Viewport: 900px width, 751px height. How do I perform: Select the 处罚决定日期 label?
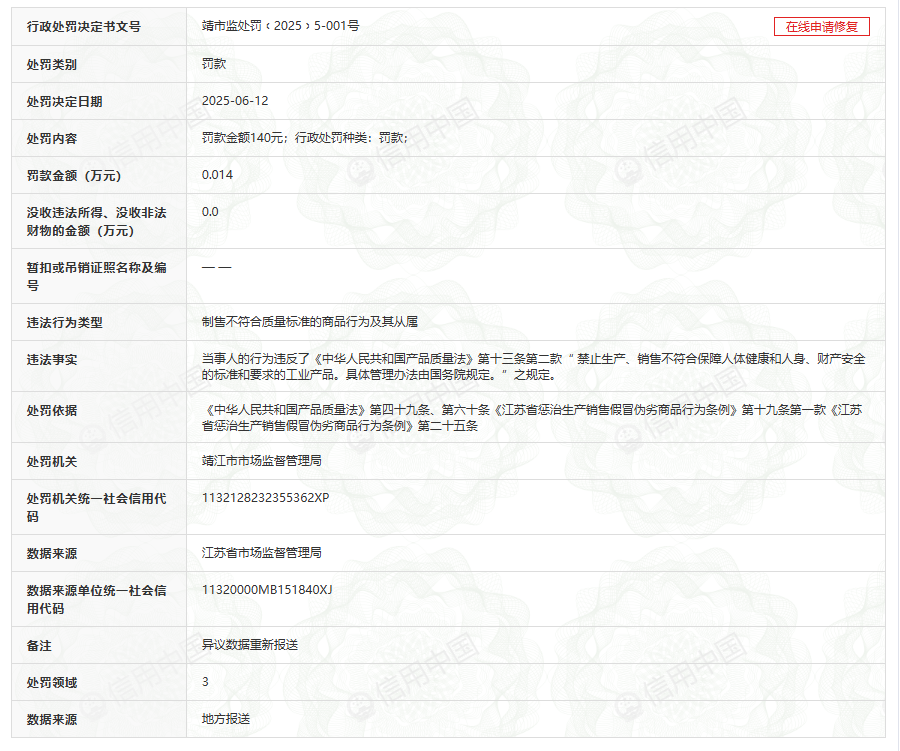coord(64,102)
